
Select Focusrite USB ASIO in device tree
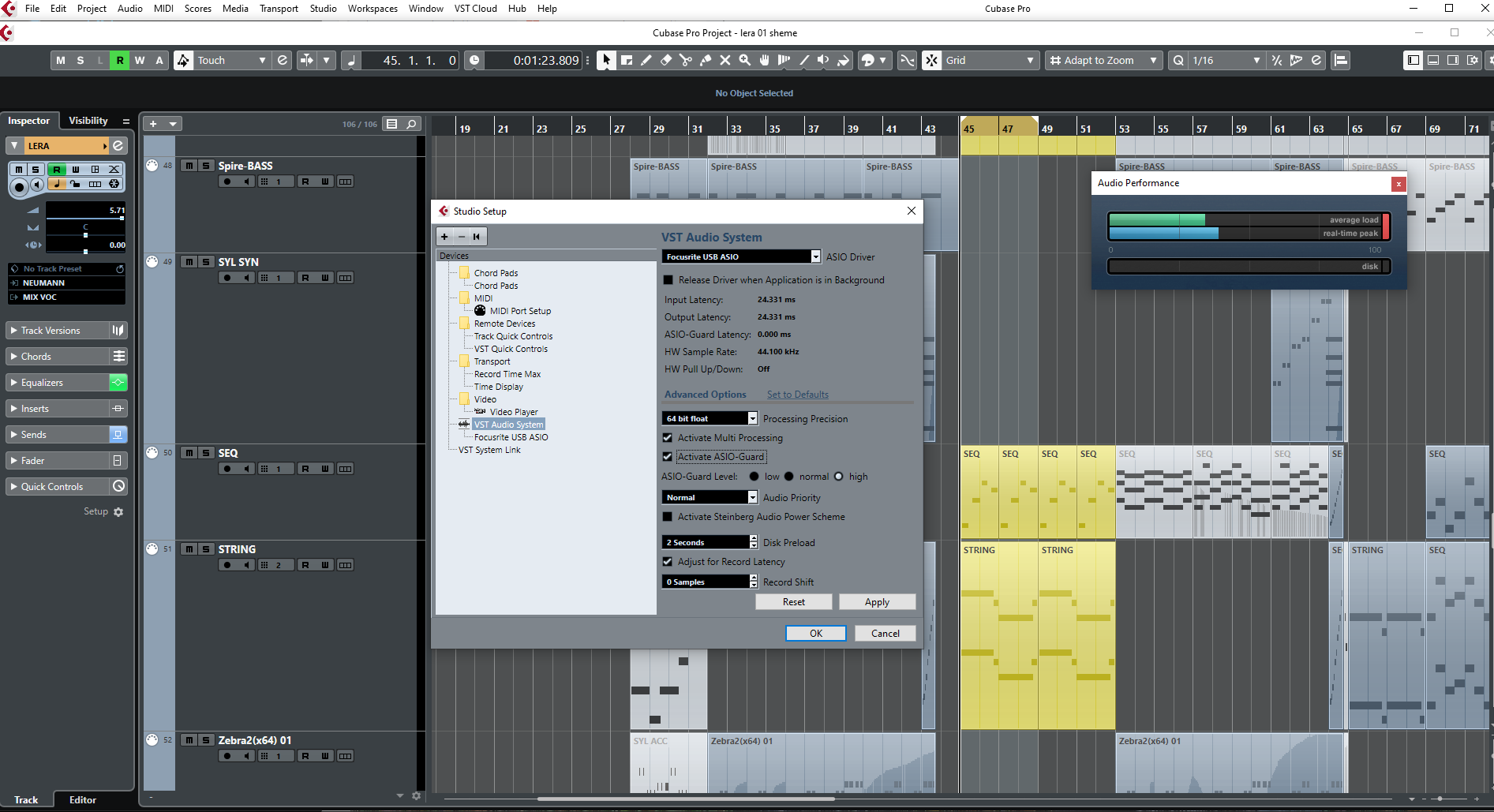(x=511, y=437)
